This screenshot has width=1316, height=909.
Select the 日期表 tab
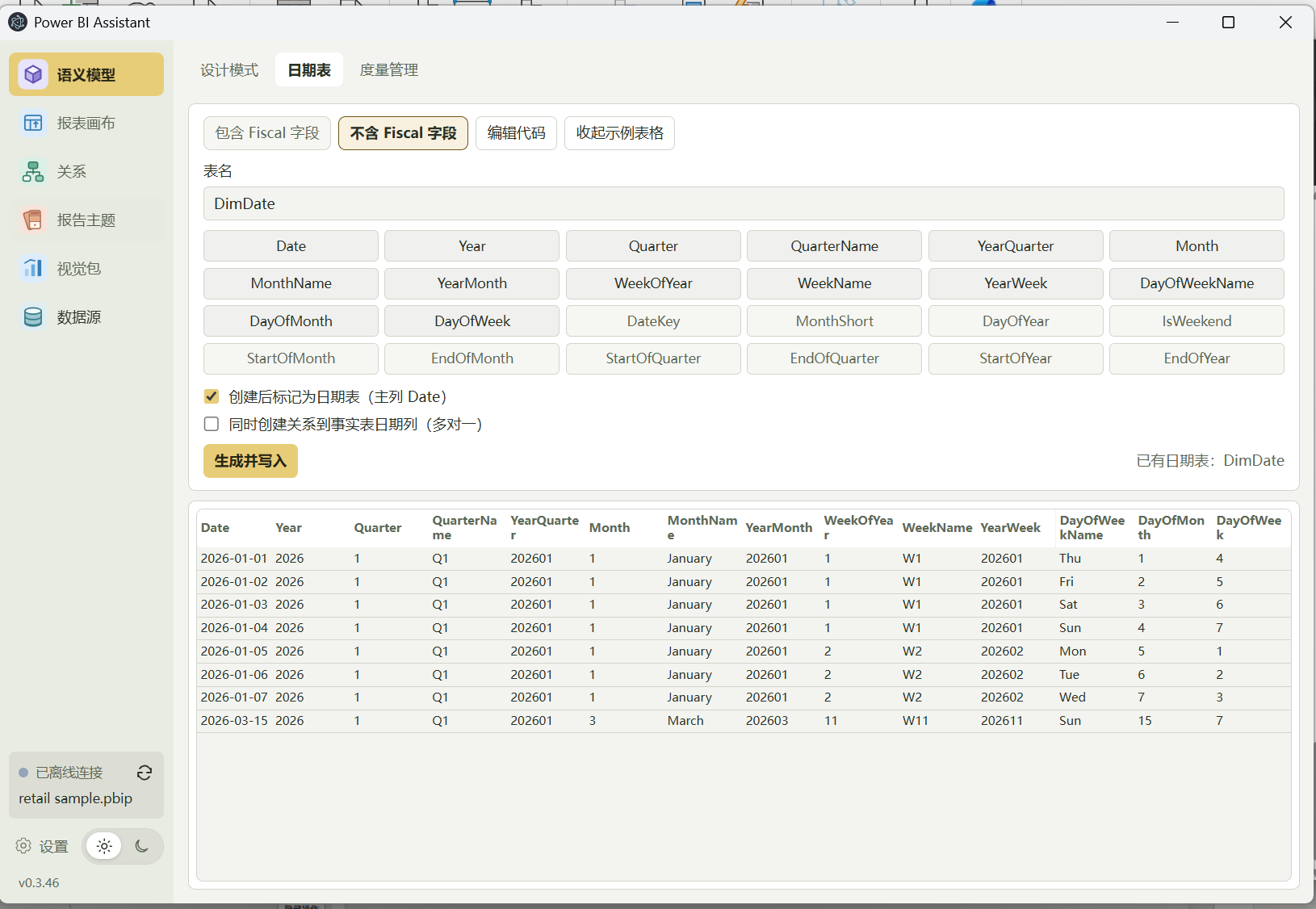[x=309, y=70]
